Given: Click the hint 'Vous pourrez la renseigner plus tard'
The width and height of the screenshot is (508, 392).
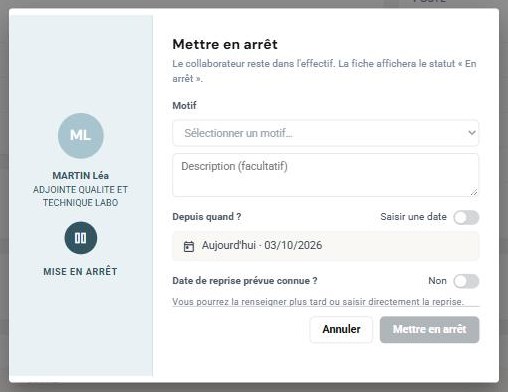Looking at the screenshot, I should [250, 302].
